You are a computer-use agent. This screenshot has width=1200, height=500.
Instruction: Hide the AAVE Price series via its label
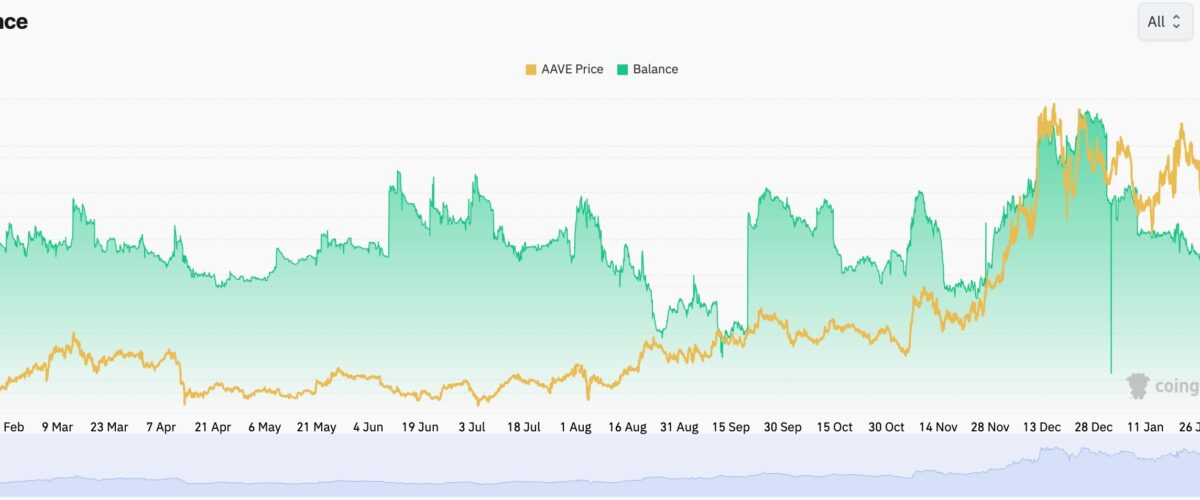point(574,69)
